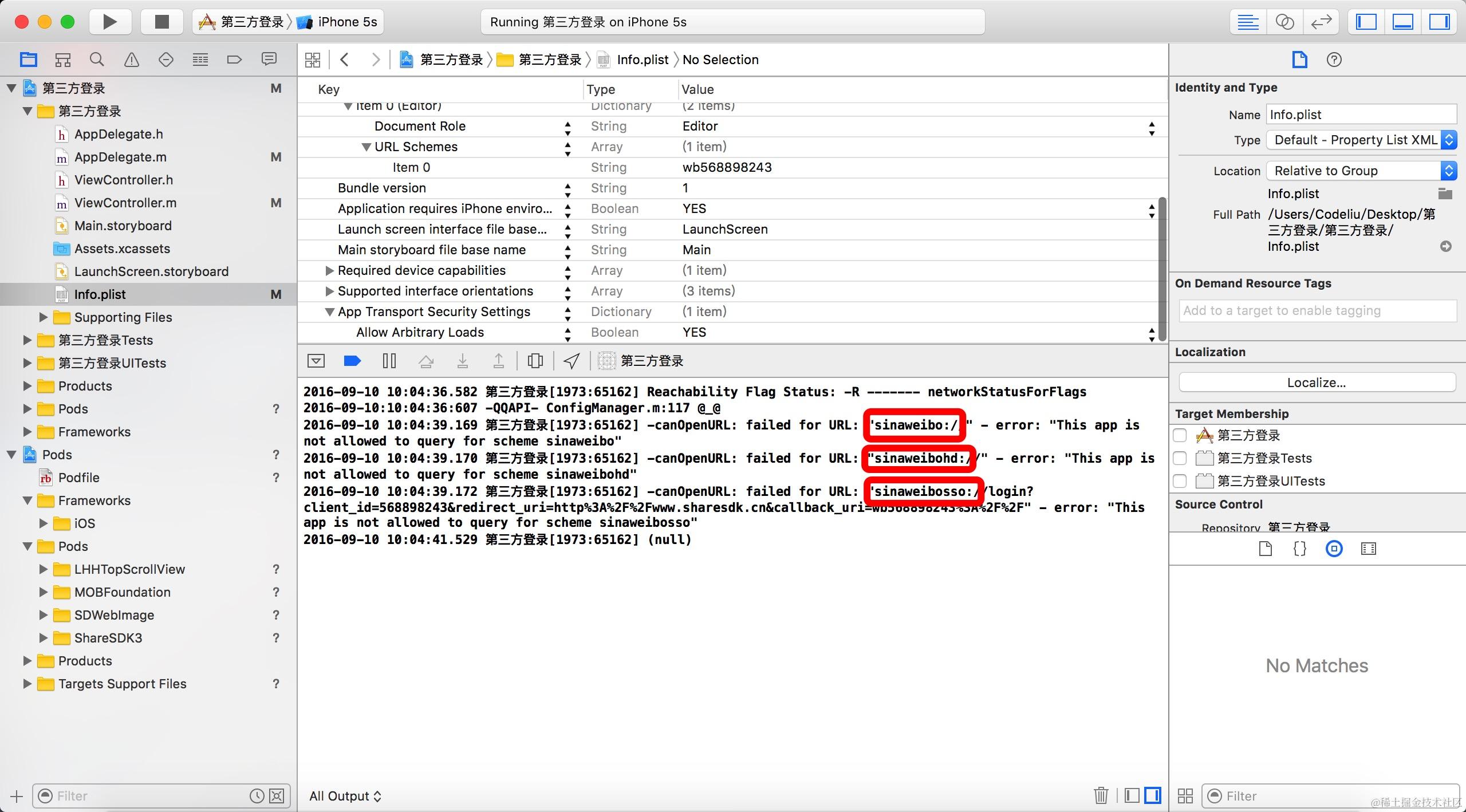Expand the Supporting Files folder

pos(44,317)
